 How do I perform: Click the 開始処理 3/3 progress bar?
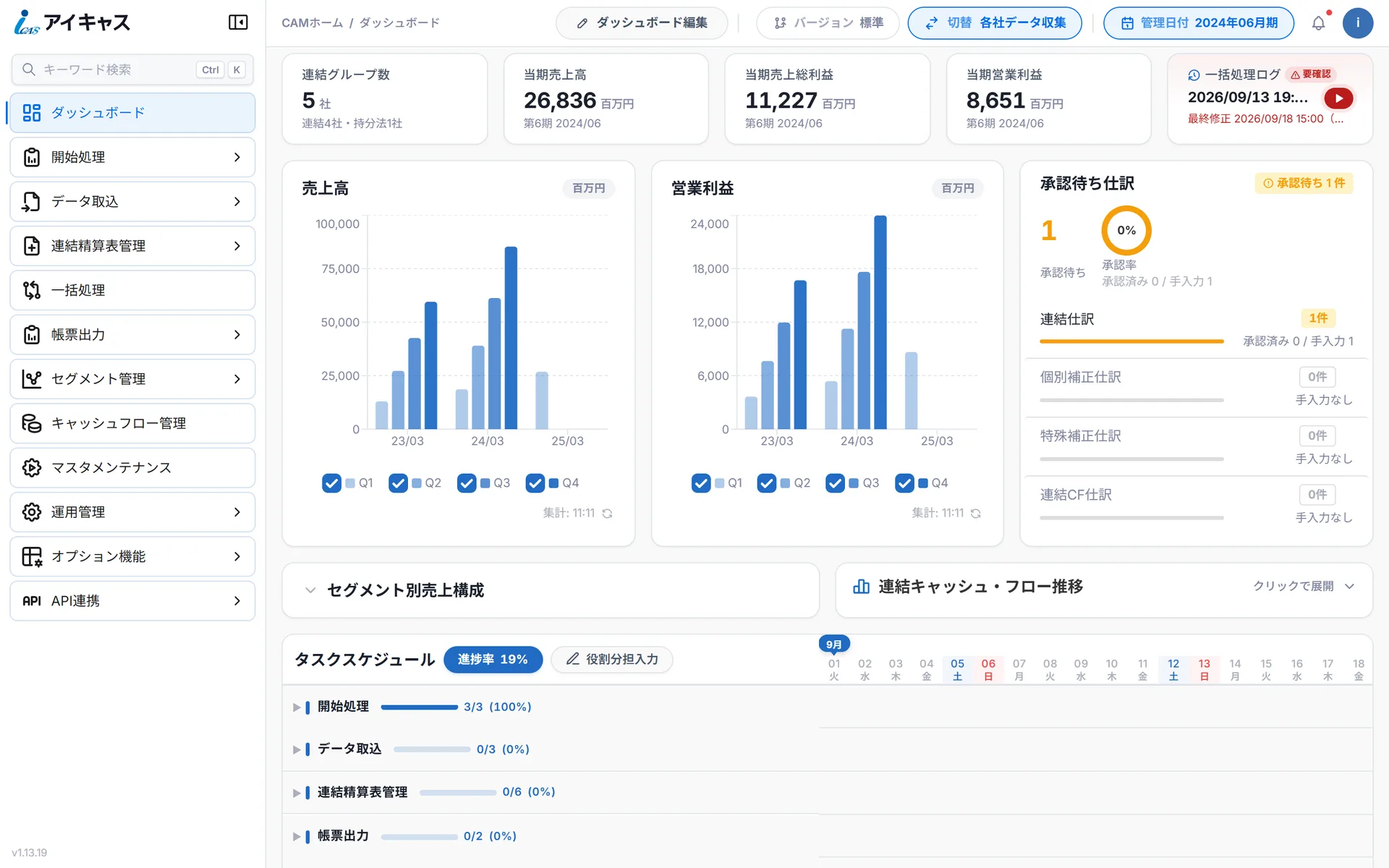(419, 707)
